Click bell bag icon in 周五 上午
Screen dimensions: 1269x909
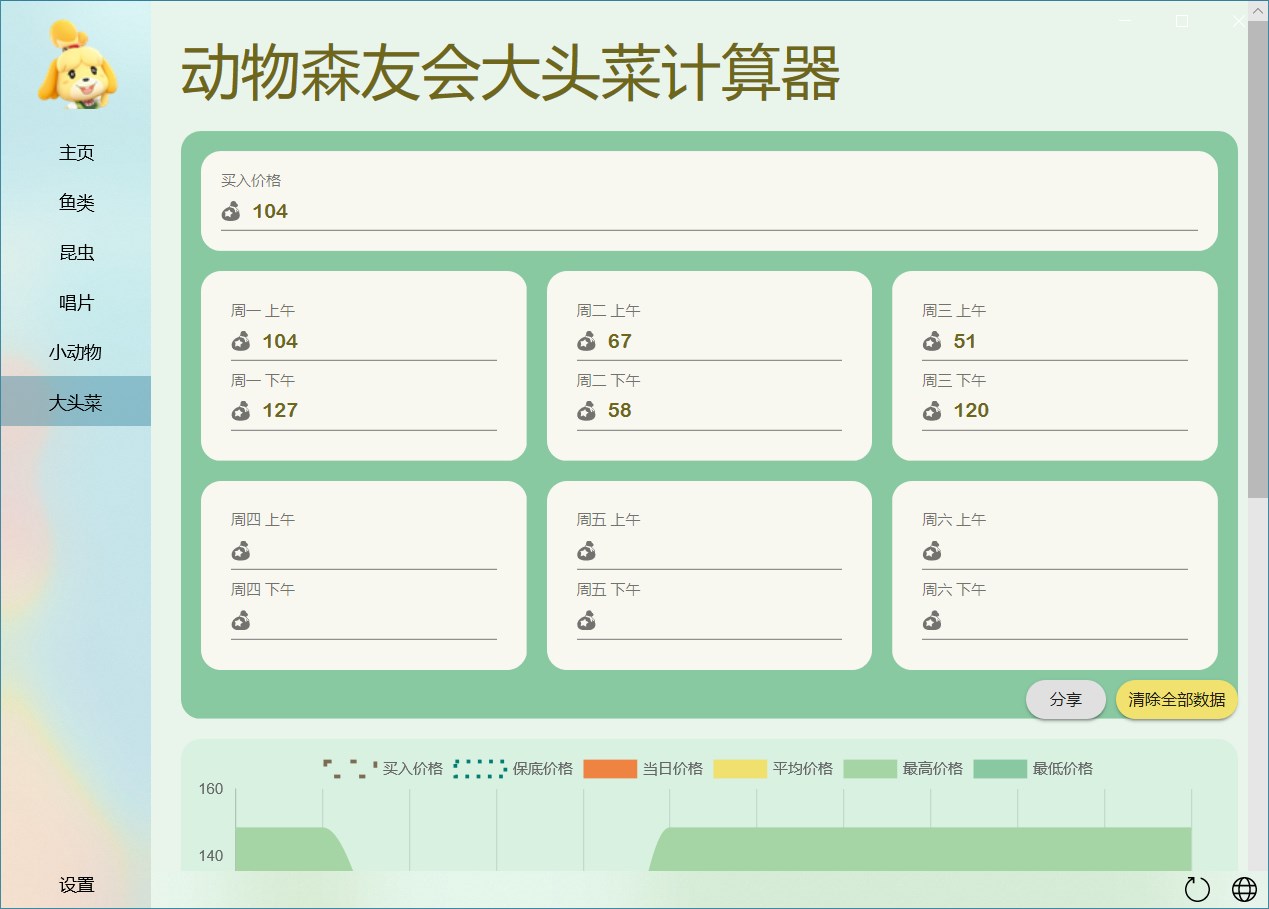click(x=586, y=551)
